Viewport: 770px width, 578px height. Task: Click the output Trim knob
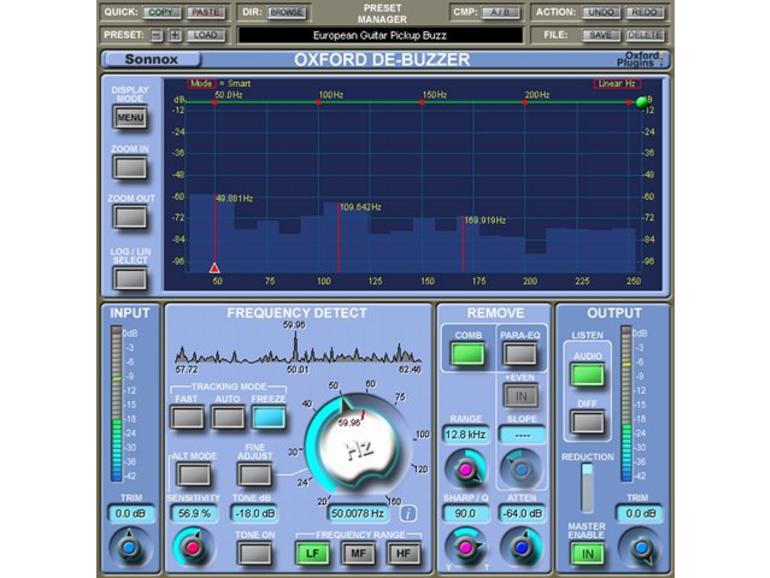point(641,548)
